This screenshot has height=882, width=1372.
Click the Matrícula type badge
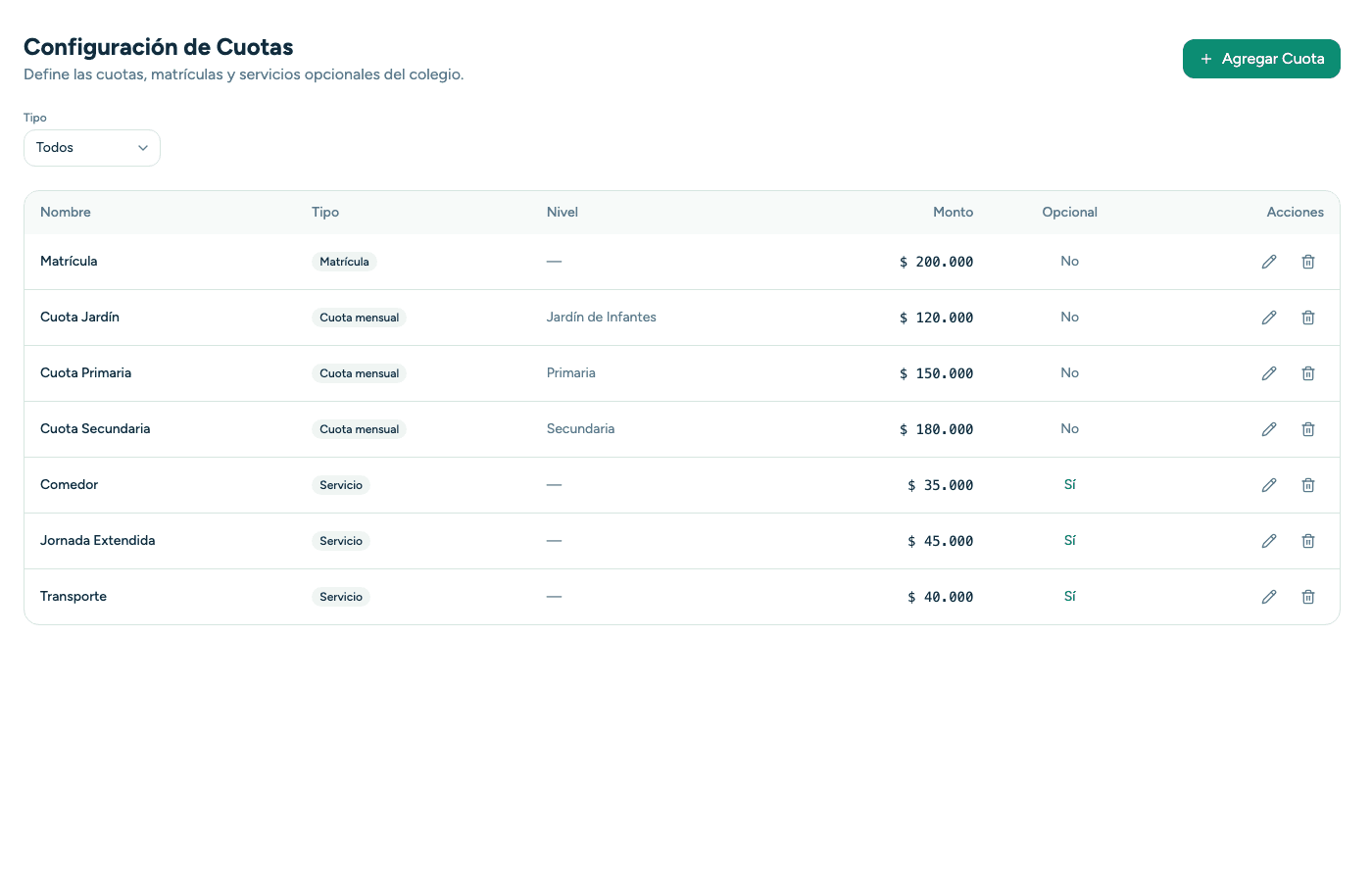point(344,262)
